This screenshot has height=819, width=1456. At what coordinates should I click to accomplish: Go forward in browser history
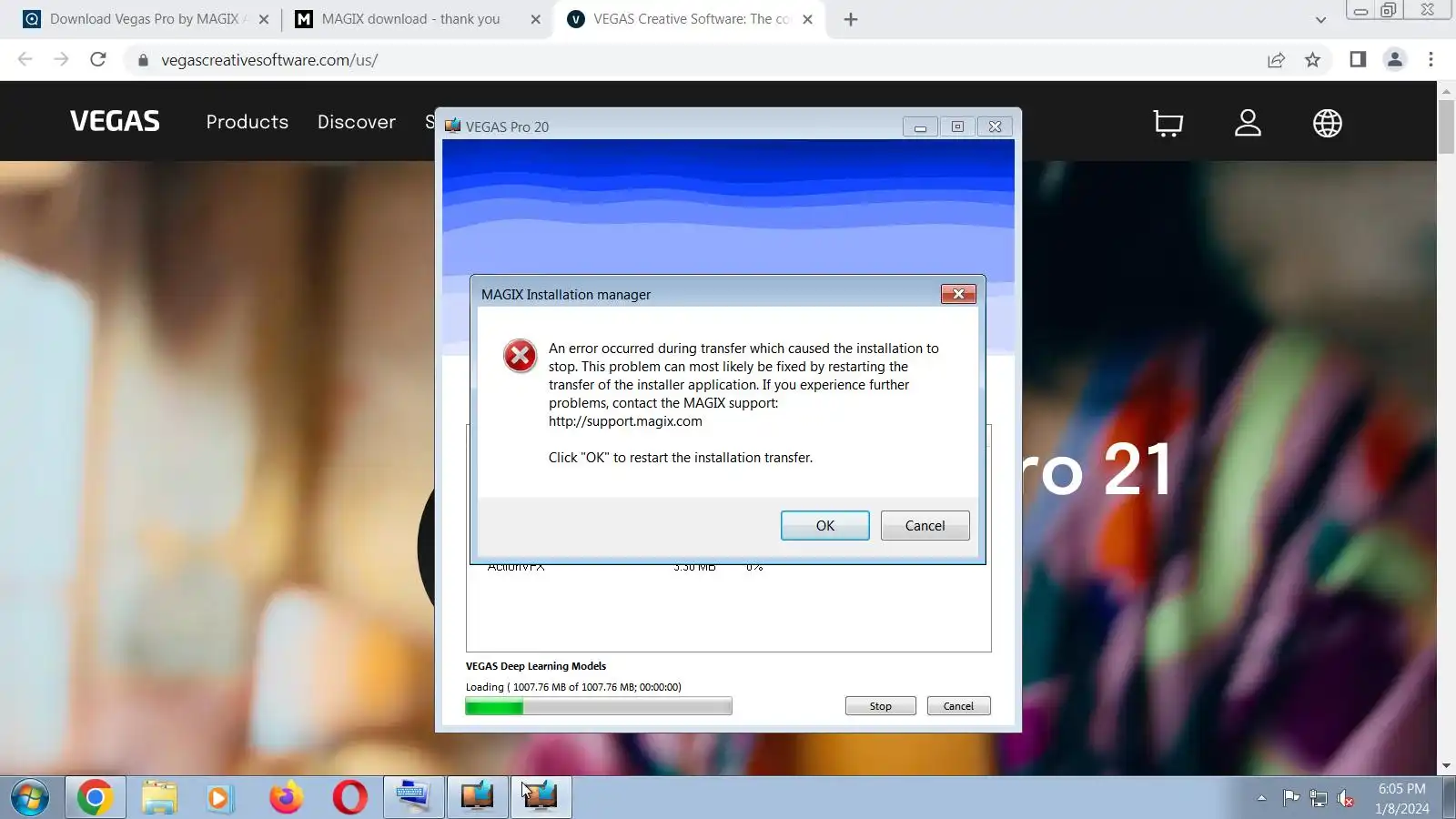tap(61, 60)
